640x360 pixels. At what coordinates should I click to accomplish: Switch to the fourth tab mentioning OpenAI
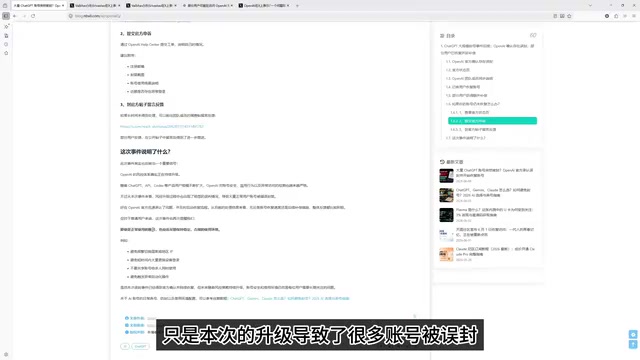(207, 6)
